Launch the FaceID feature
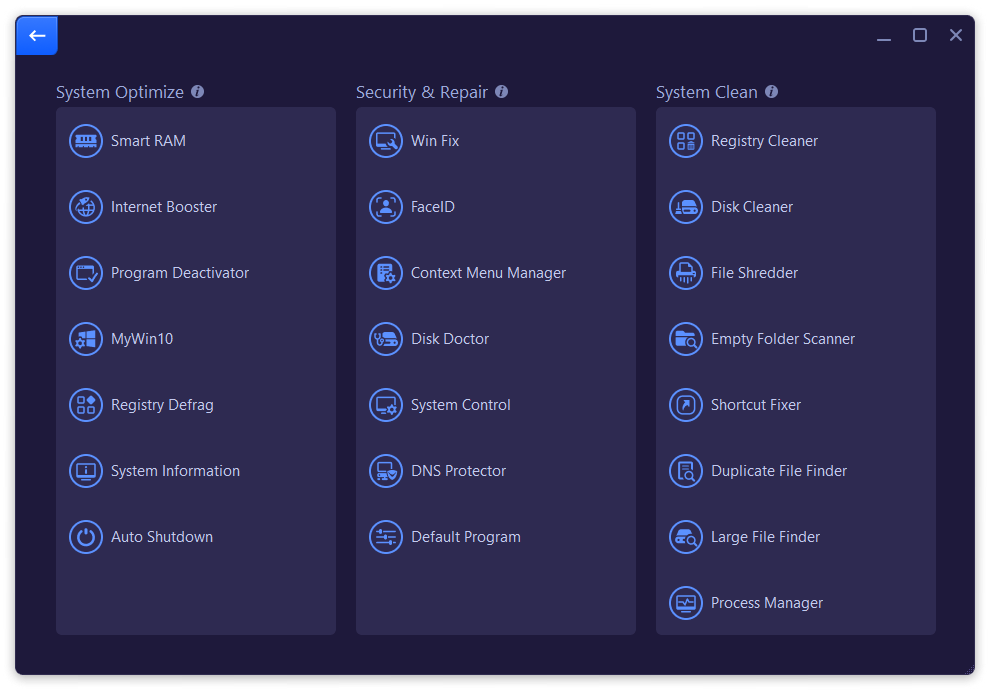This screenshot has width=990, height=690. point(434,207)
